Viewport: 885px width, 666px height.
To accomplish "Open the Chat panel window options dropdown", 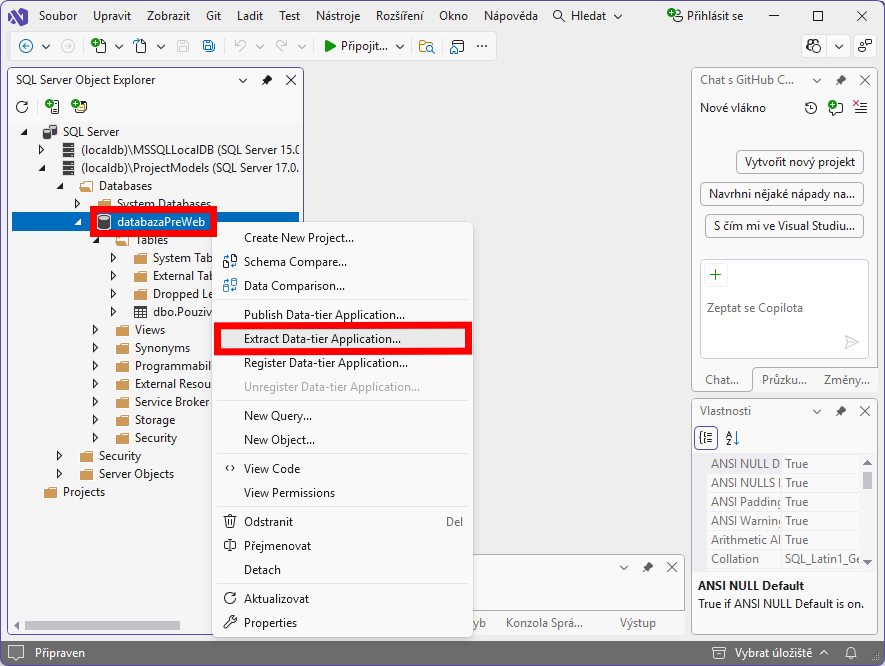I will 817,80.
